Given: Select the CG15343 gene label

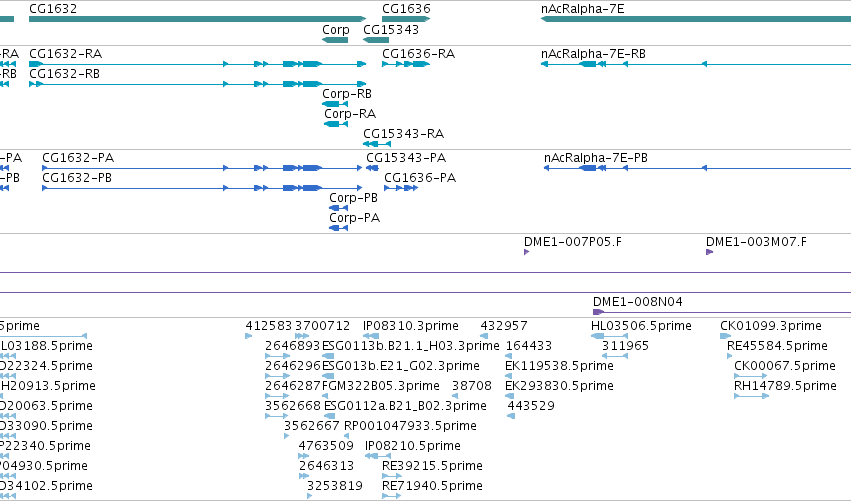Looking at the screenshot, I should tap(391, 29).
